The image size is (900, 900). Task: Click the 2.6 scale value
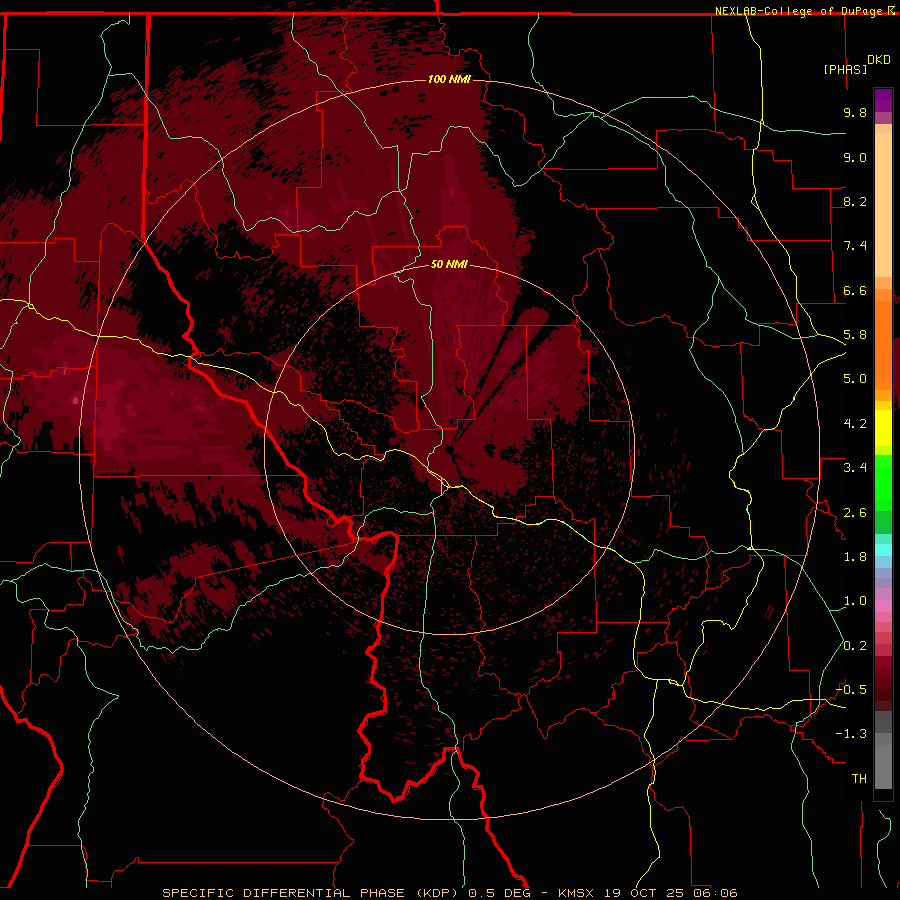coord(855,513)
